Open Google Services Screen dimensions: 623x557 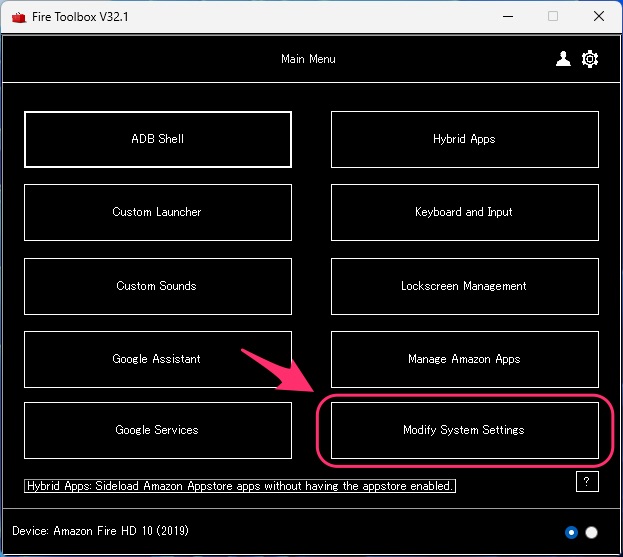coord(158,430)
